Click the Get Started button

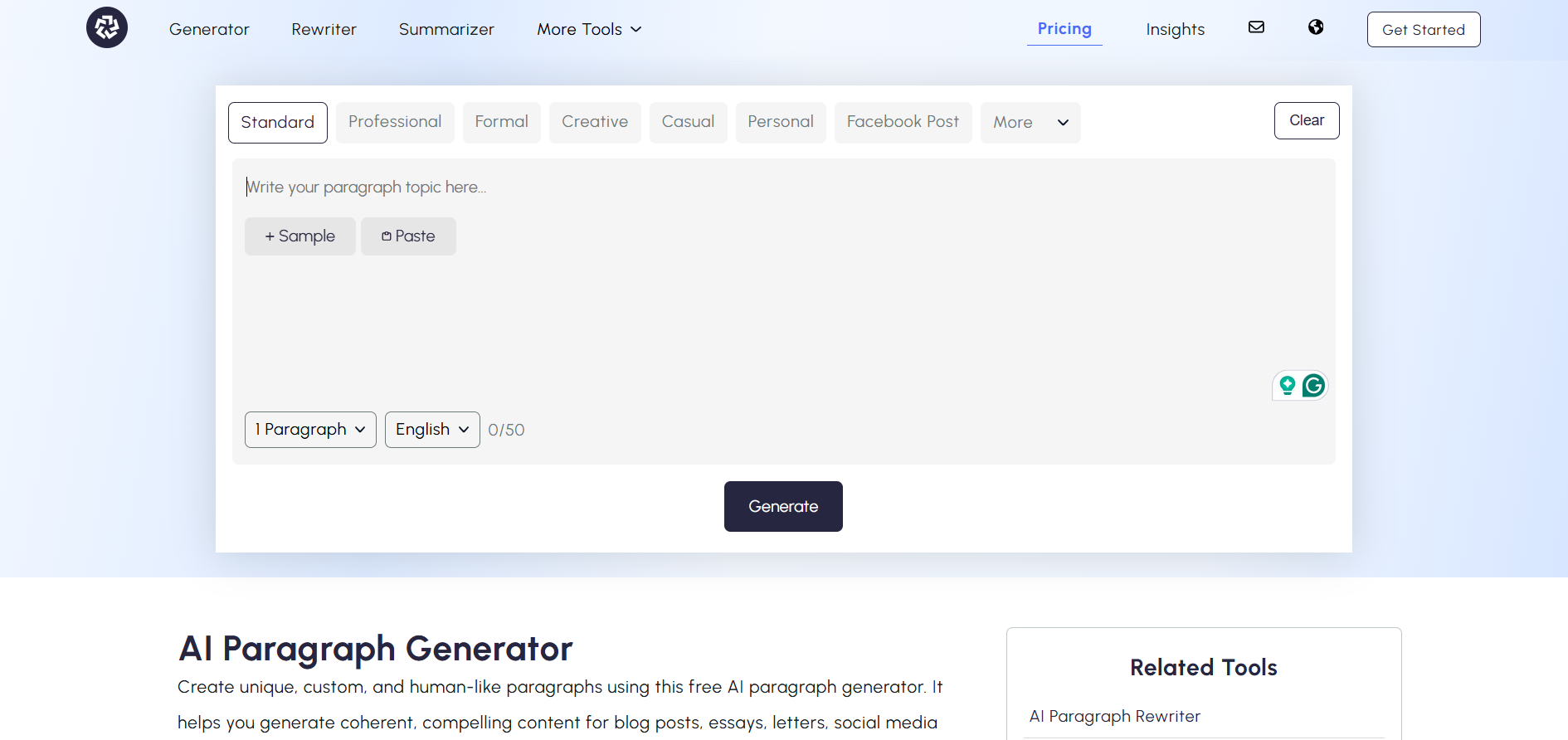pos(1424,29)
